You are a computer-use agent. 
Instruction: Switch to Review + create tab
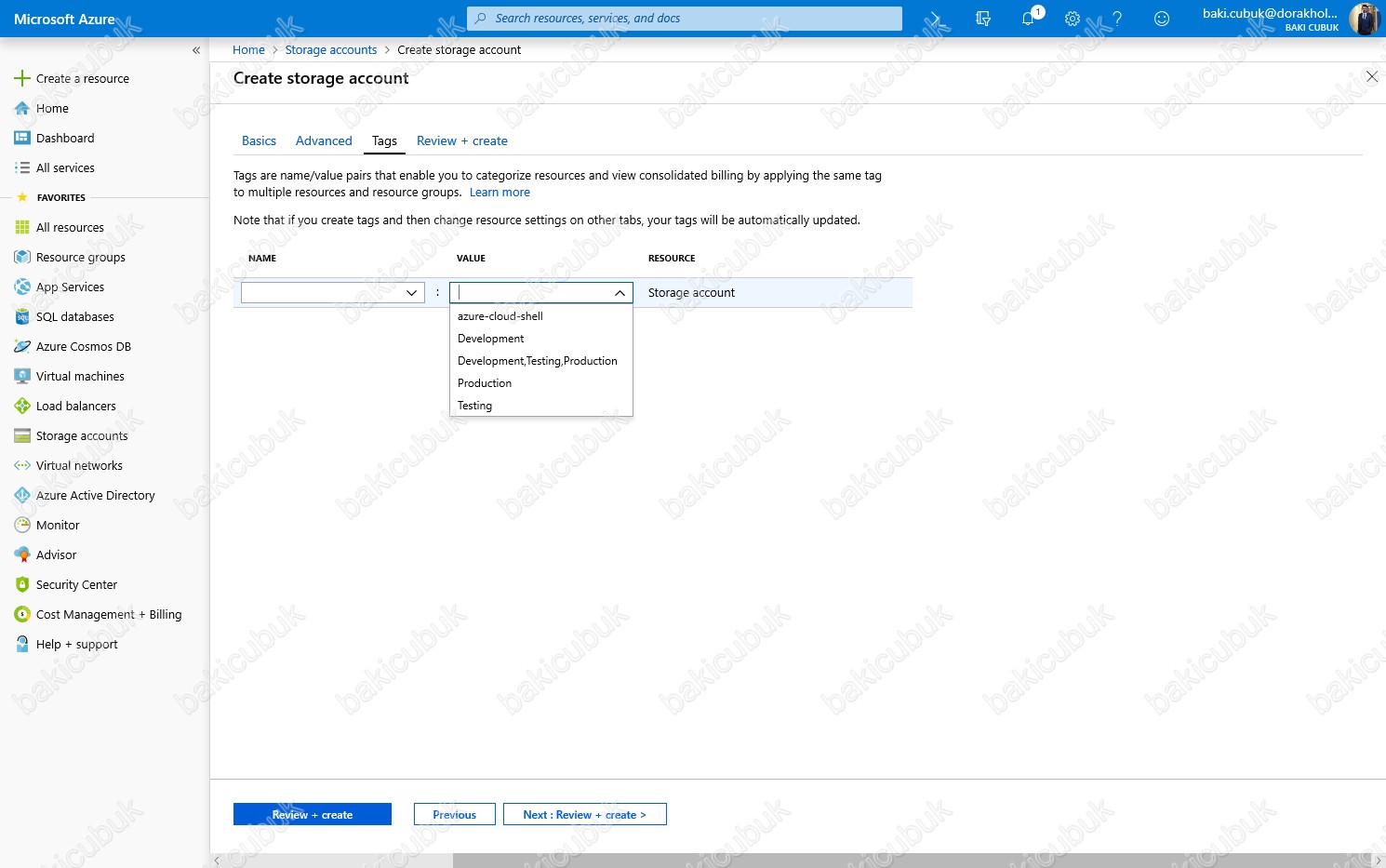click(x=462, y=141)
